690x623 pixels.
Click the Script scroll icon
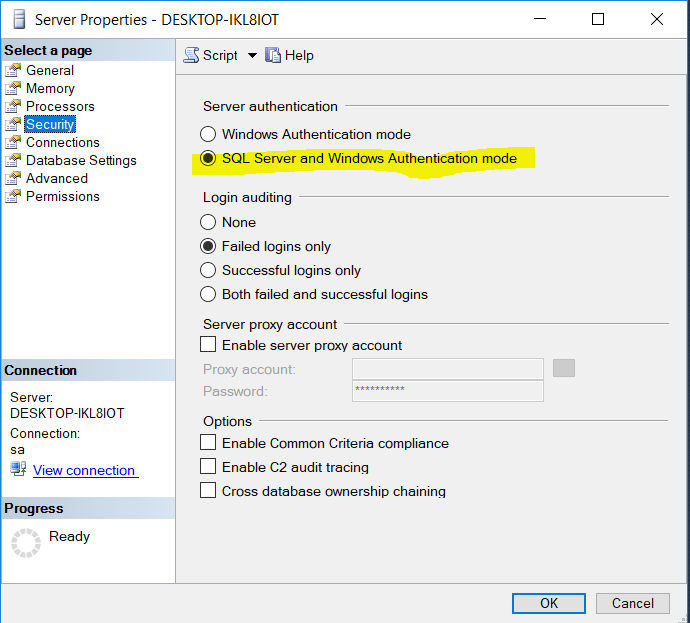[x=191, y=55]
